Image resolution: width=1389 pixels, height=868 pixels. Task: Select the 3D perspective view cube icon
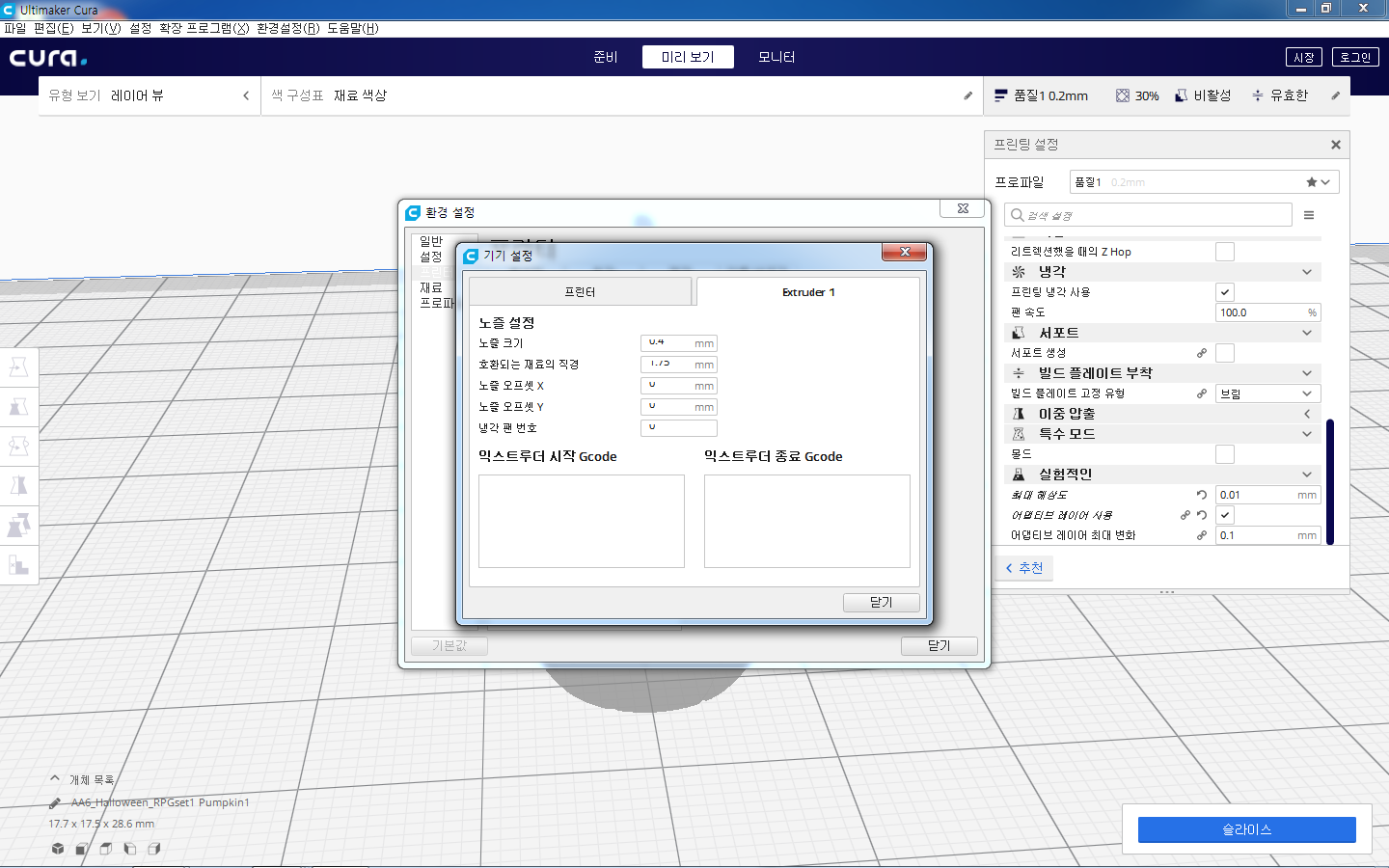(x=58, y=849)
